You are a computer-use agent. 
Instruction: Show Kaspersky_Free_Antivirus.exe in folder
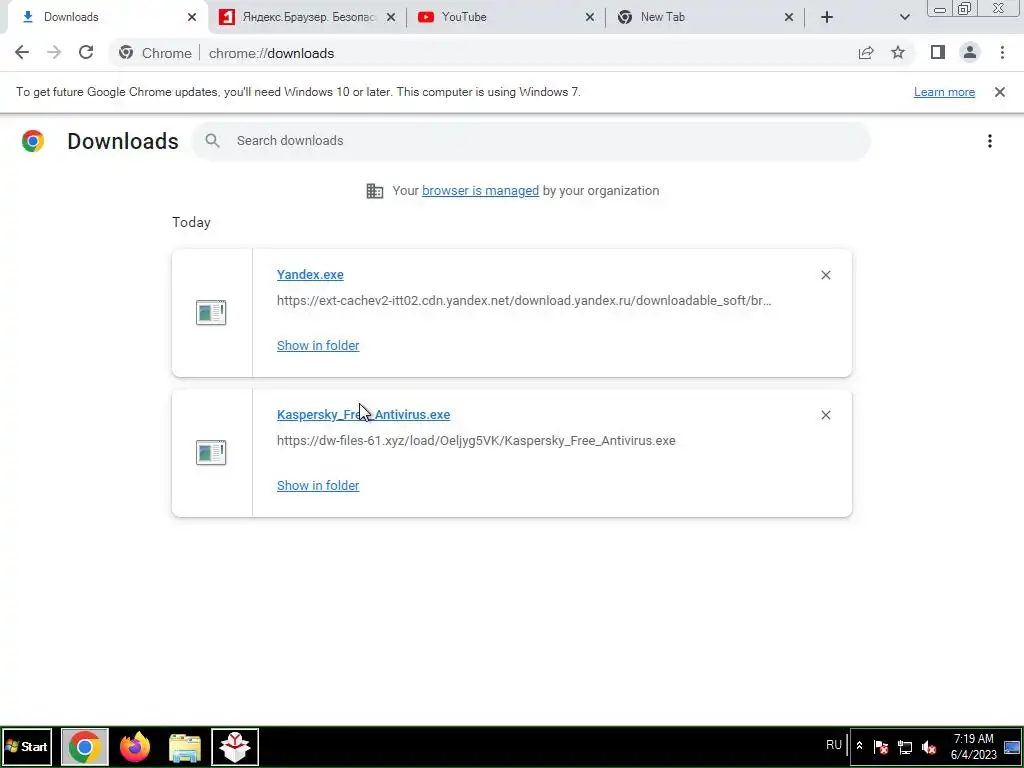pos(318,485)
